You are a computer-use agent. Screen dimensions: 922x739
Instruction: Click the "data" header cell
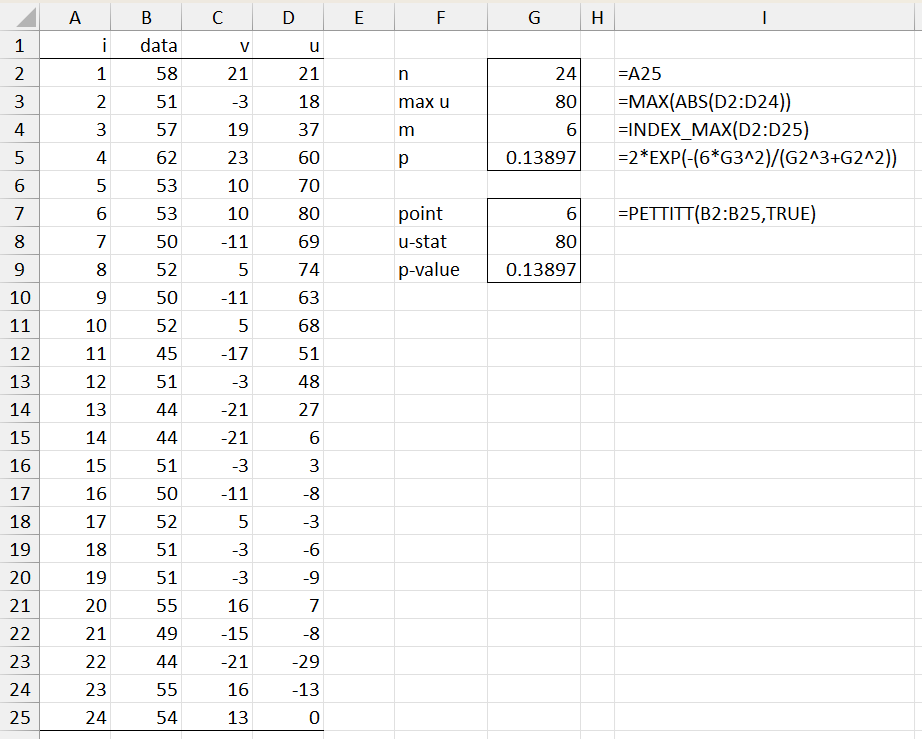click(x=146, y=46)
